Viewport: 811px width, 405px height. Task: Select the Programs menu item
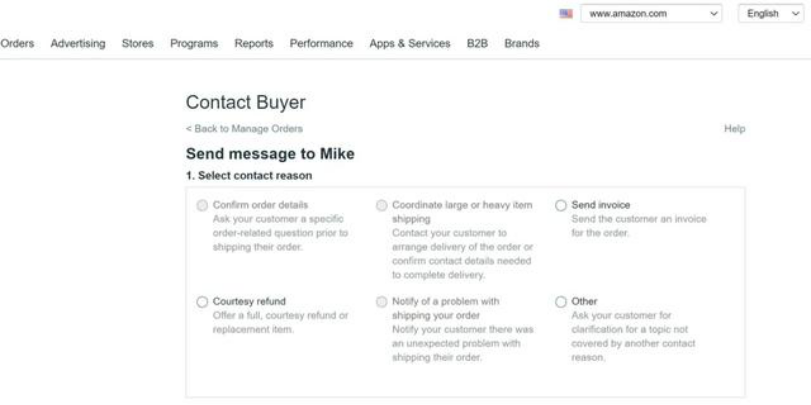[x=194, y=44]
